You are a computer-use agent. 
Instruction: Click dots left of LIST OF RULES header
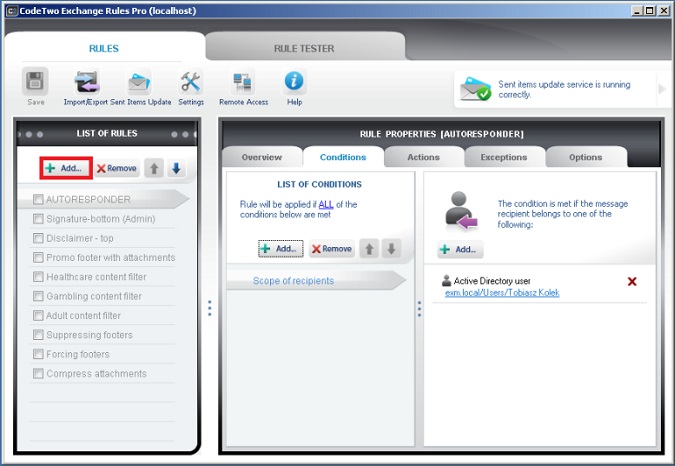pos(32,134)
